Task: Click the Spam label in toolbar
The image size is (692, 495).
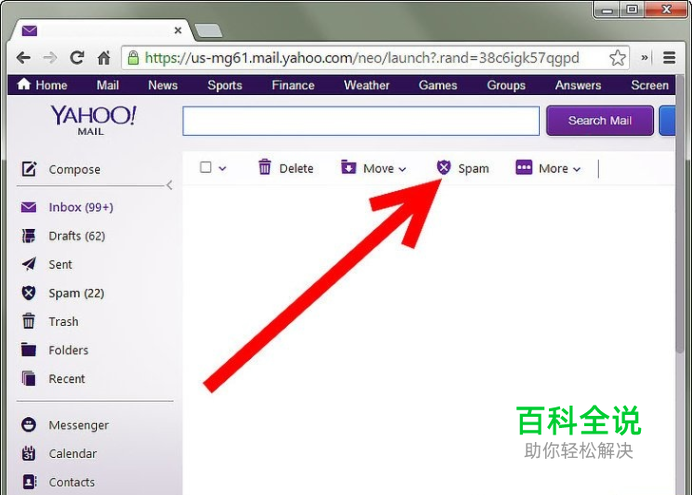Action: click(474, 169)
